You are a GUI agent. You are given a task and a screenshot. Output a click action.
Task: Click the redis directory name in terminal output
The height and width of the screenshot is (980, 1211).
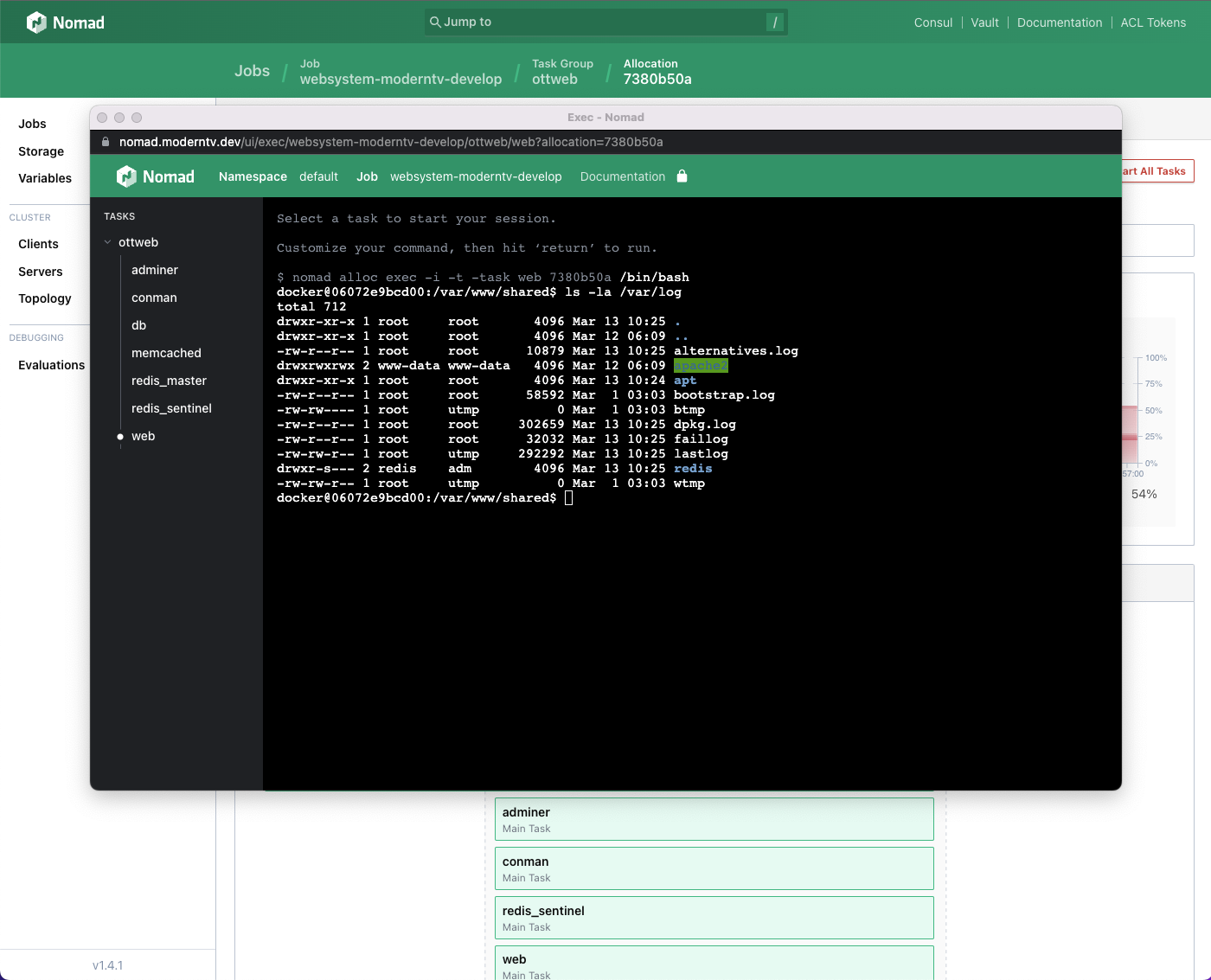[x=693, y=469]
